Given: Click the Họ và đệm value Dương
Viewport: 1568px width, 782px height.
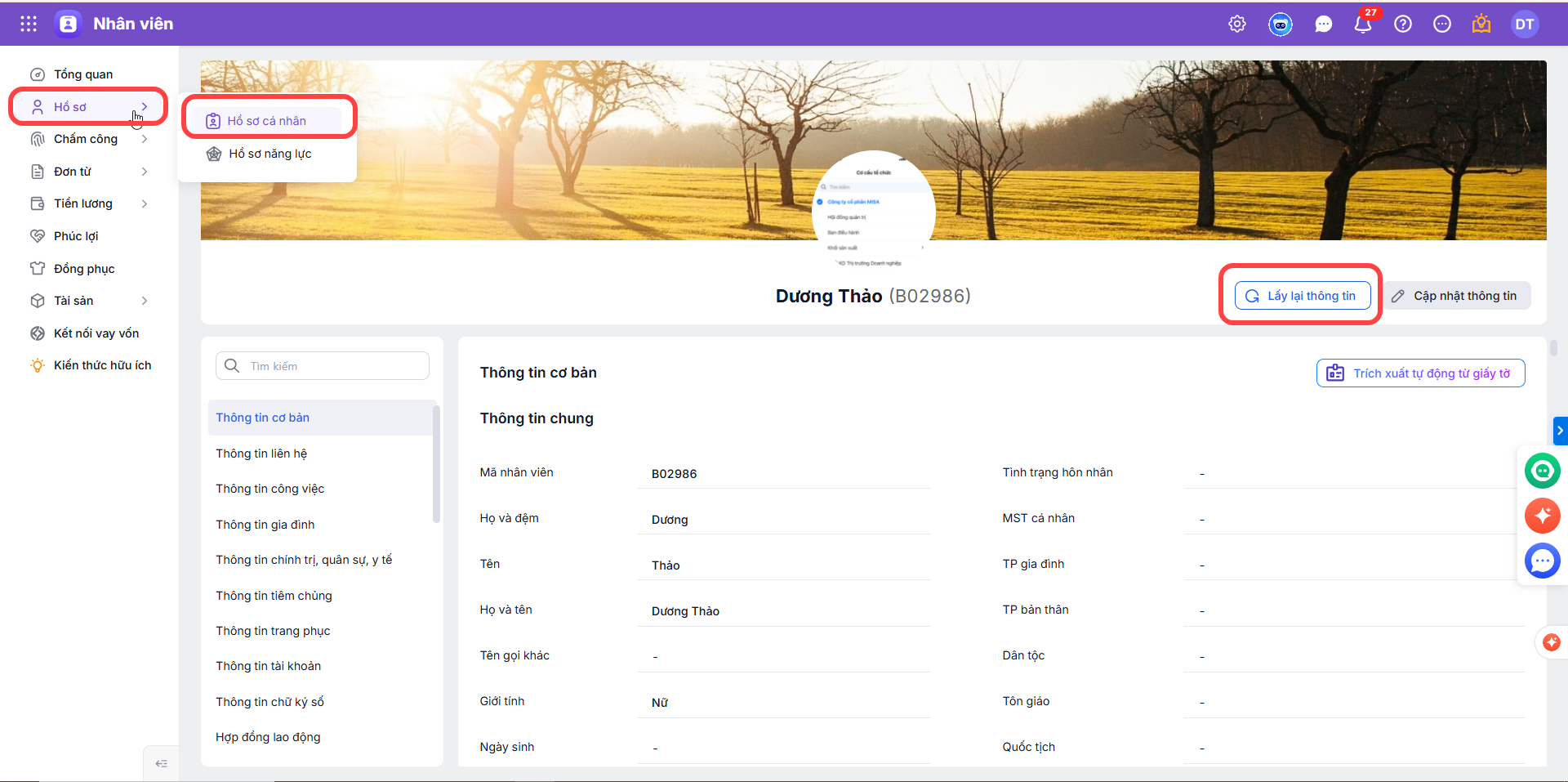Looking at the screenshot, I should [x=670, y=520].
